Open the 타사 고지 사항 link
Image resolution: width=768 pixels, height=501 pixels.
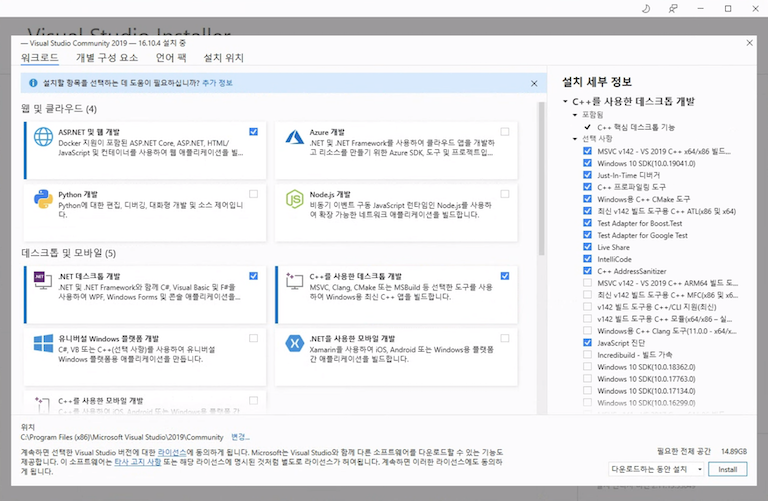coord(138,462)
